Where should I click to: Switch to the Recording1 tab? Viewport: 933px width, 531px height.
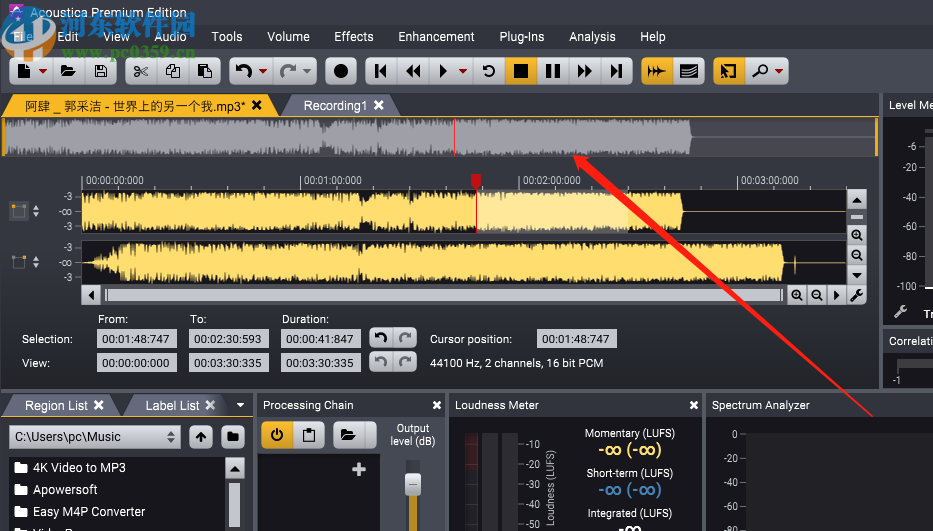click(x=335, y=105)
